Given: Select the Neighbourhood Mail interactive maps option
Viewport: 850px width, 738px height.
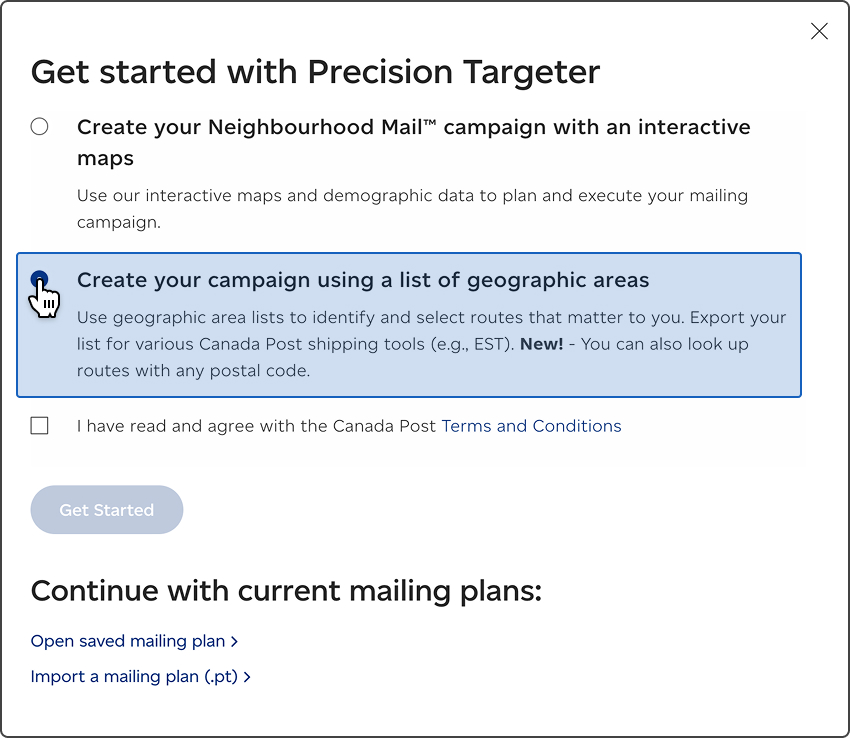Looking at the screenshot, I should (39, 126).
